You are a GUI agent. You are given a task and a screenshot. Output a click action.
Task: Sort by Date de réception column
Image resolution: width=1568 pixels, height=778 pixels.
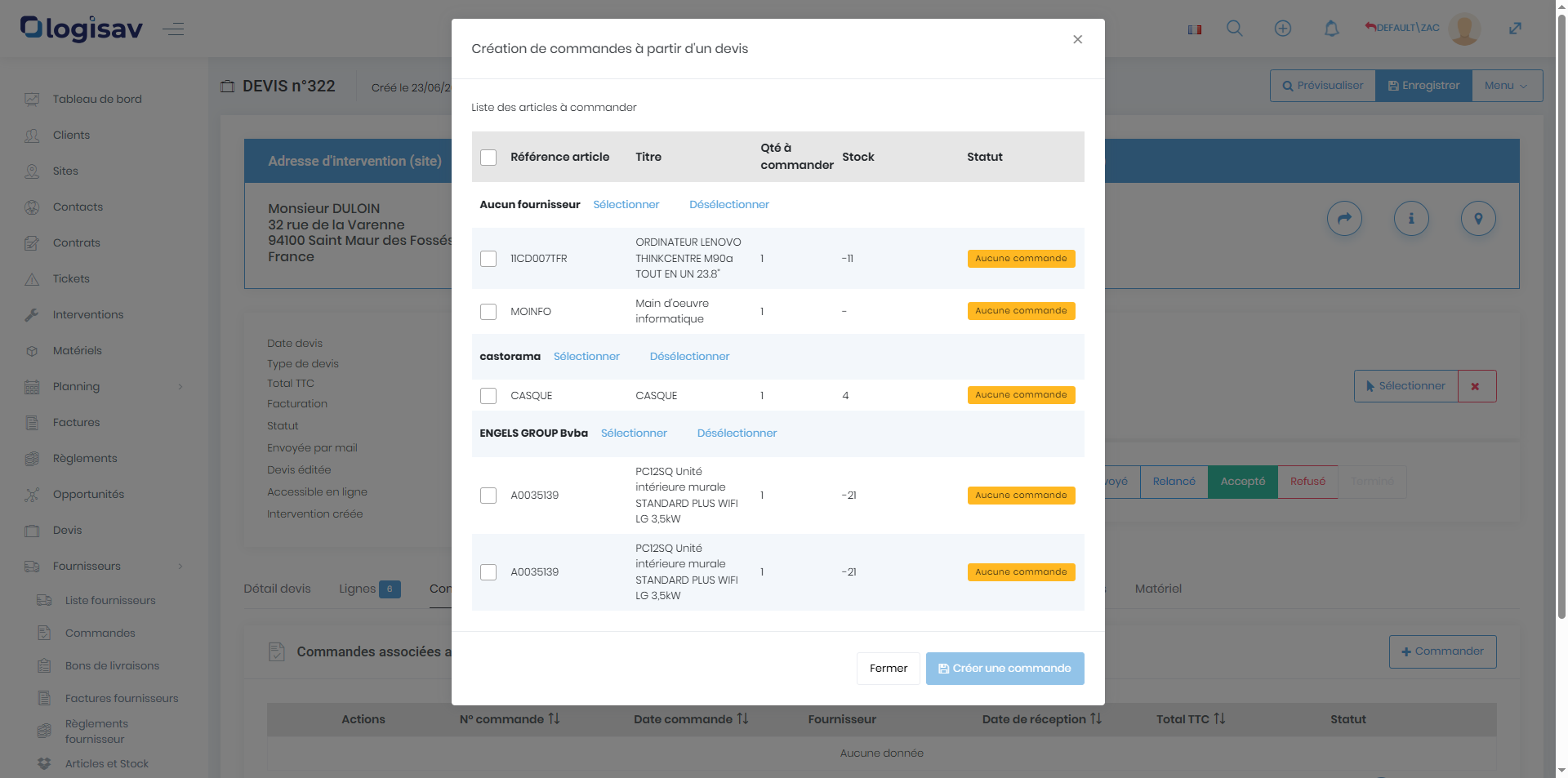tap(1042, 719)
